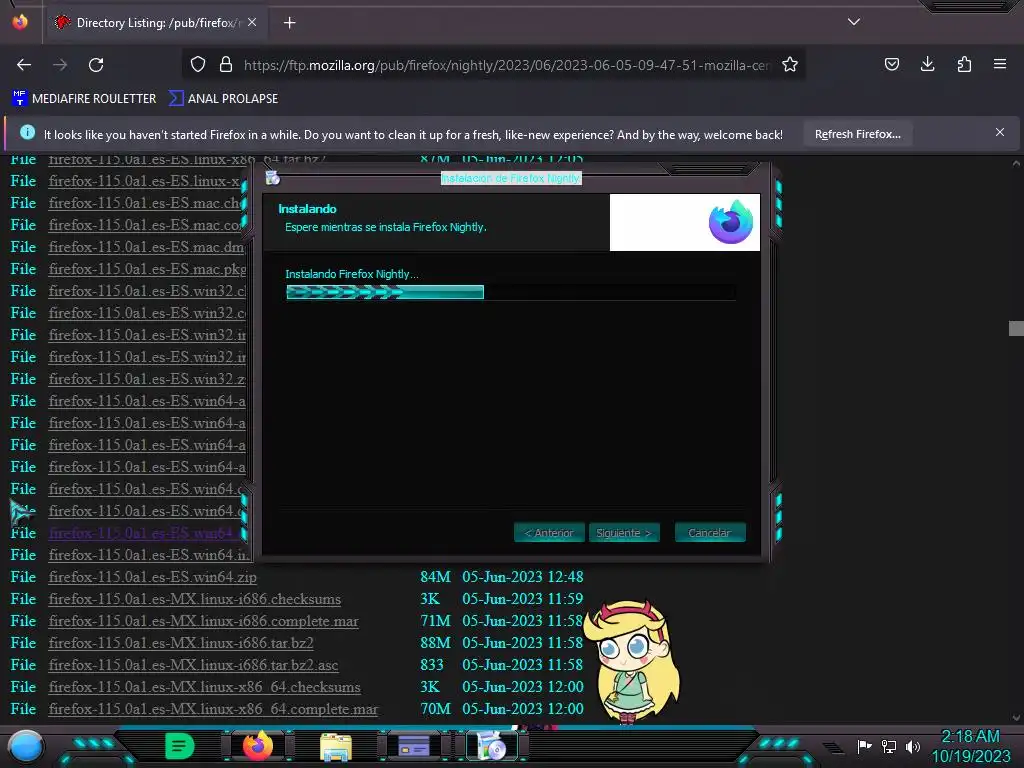Open es-MX.linux-i686.tar.bz2 link
This screenshot has height=768, width=1024.
click(181, 643)
